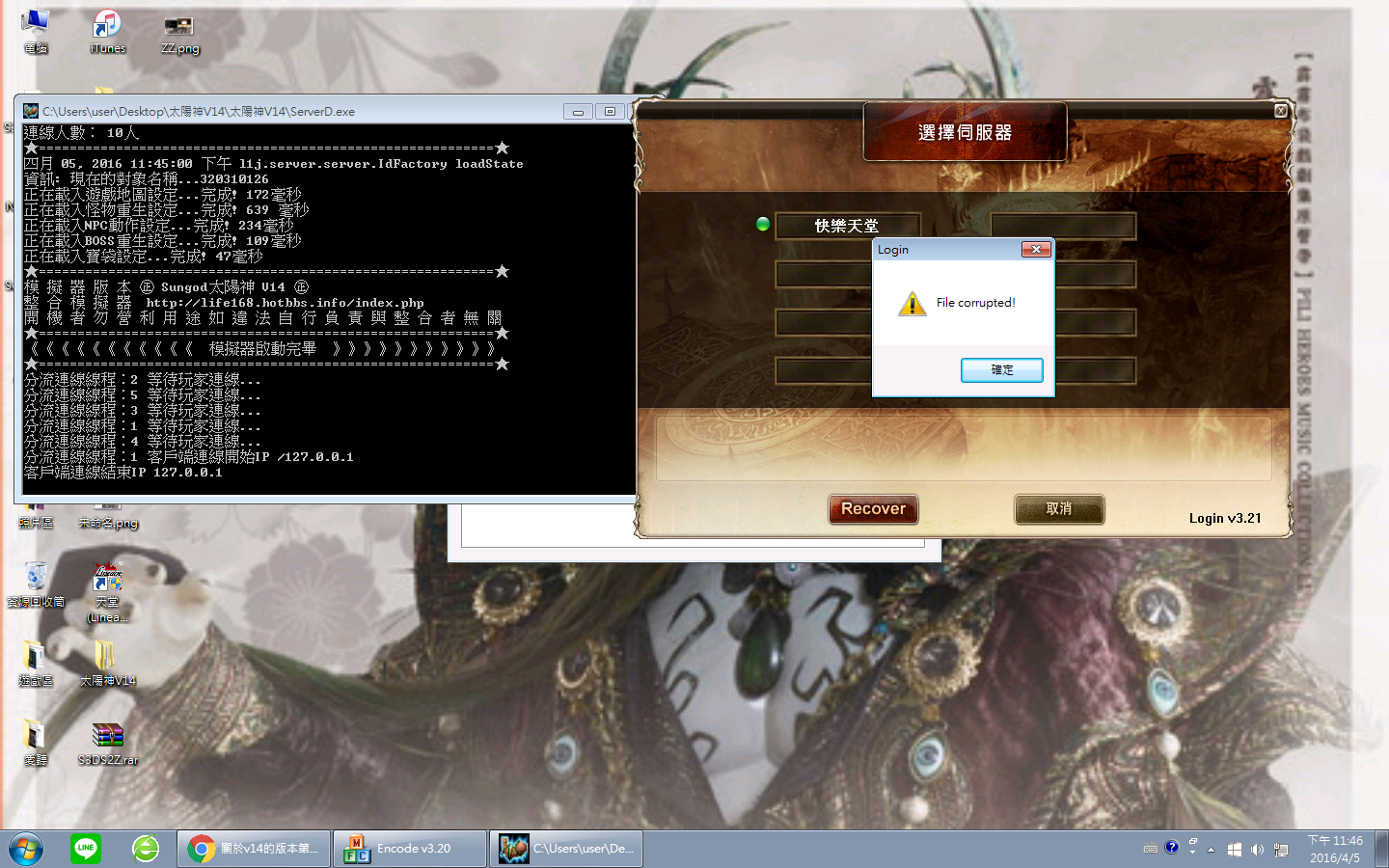Image resolution: width=1389 pixels, height=868 pixels.
Task: Maximize the ServerD.exe console window
Action: (x=610, y=112)
